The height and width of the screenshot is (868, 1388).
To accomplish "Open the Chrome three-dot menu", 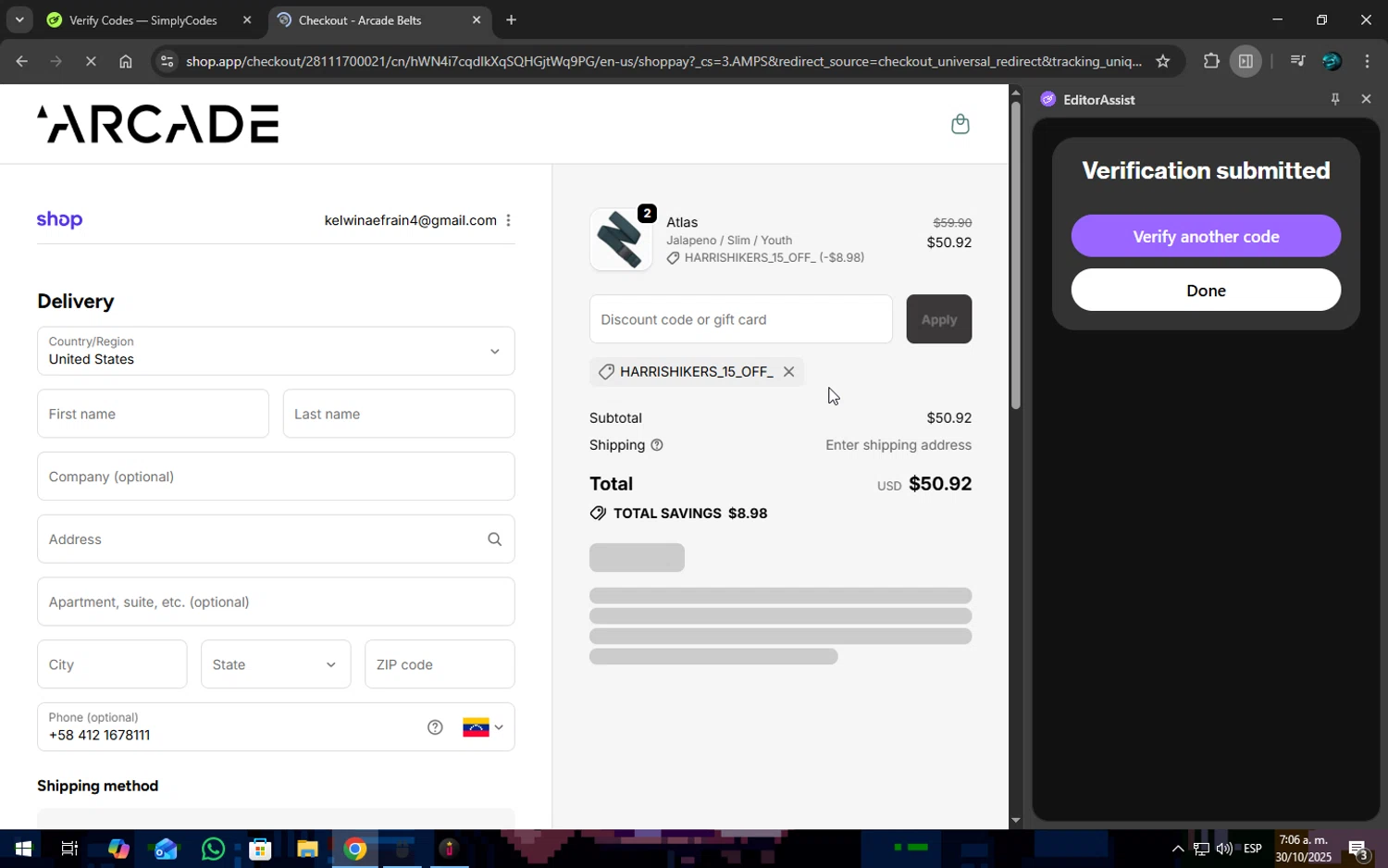I will (1367, 61).
